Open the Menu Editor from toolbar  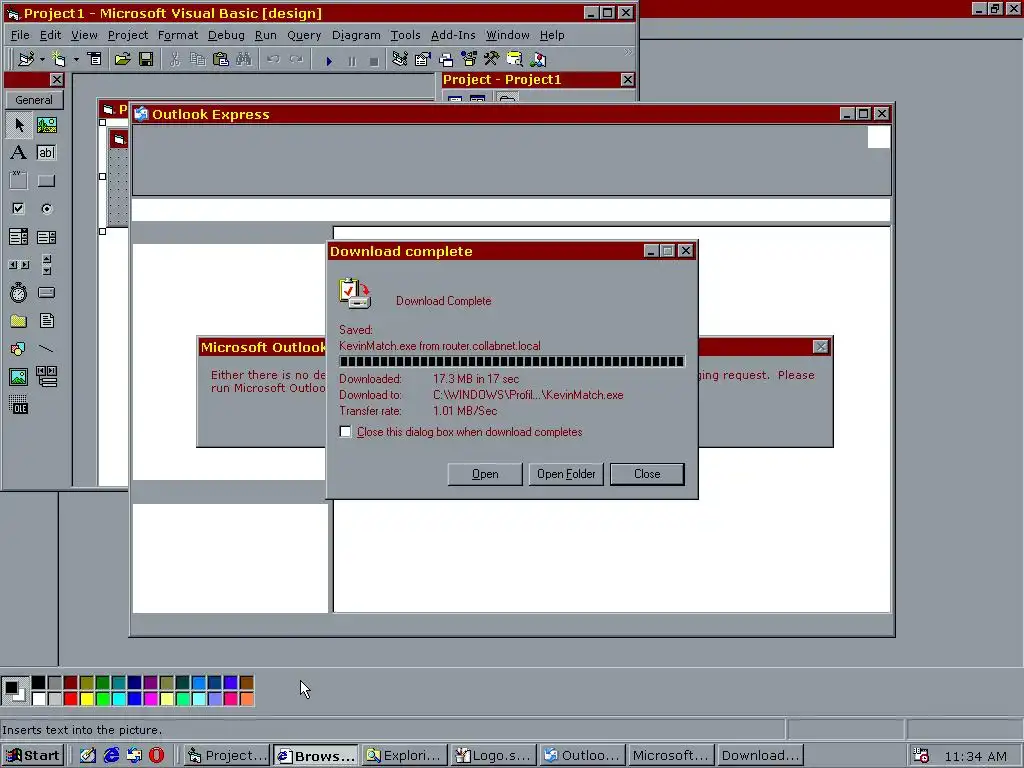click(95, 59)
